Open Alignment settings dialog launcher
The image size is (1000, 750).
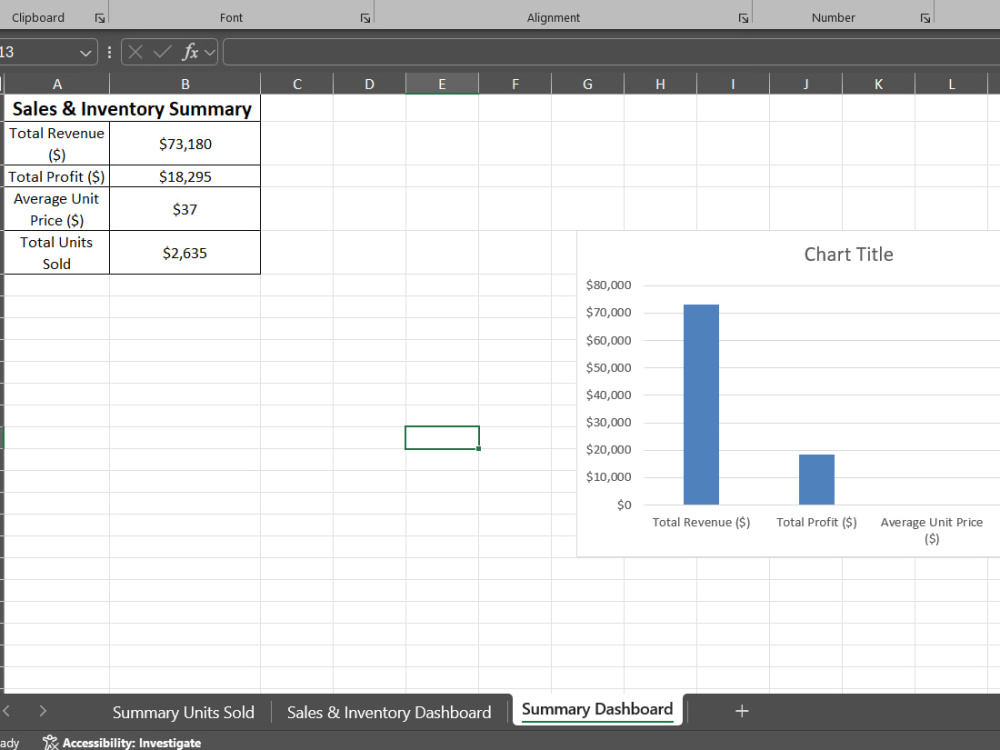(x=744, y=18)
